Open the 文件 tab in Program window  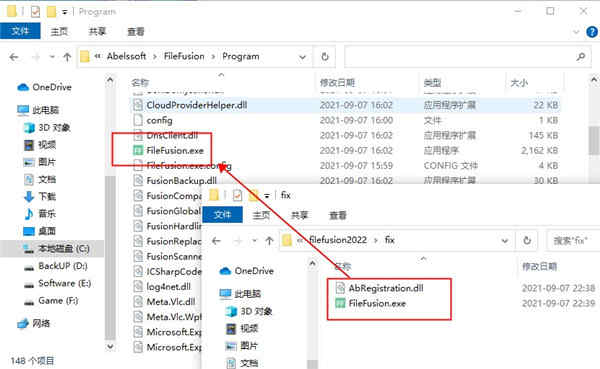pyautogui.click(x=20, y=31)
